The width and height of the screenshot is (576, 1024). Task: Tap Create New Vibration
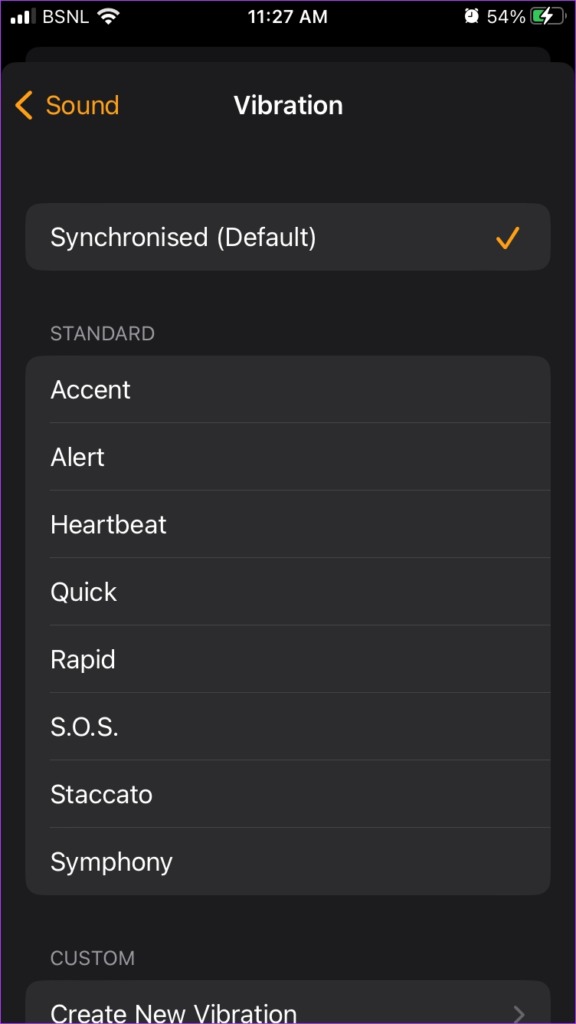[288, 1002]
